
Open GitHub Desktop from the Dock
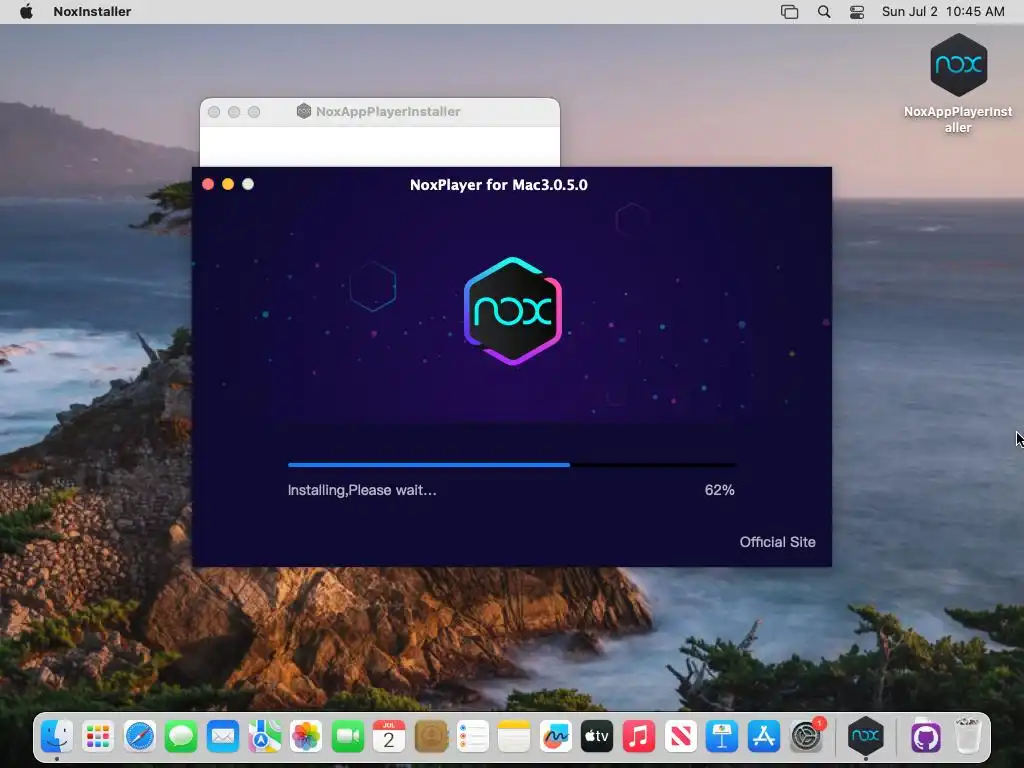pos(925,737)
